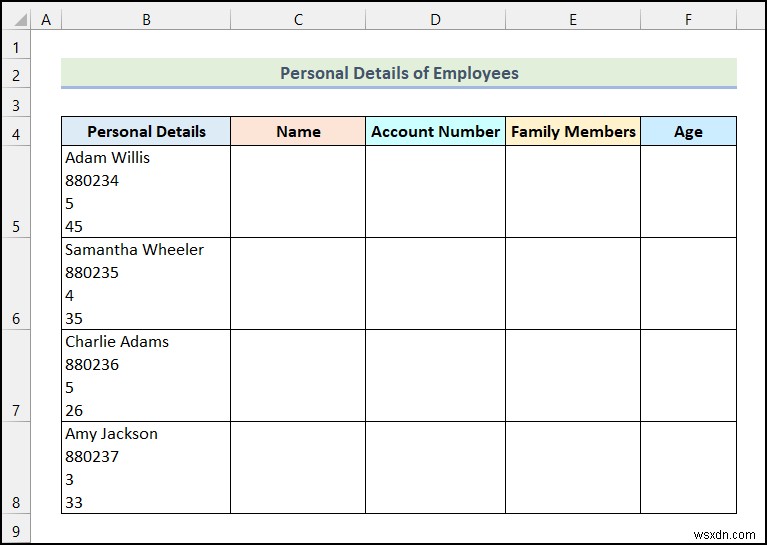
Task: Click Family Members cell in Adam Willis row
Action: pyautogui.click(x=573, y=192)
